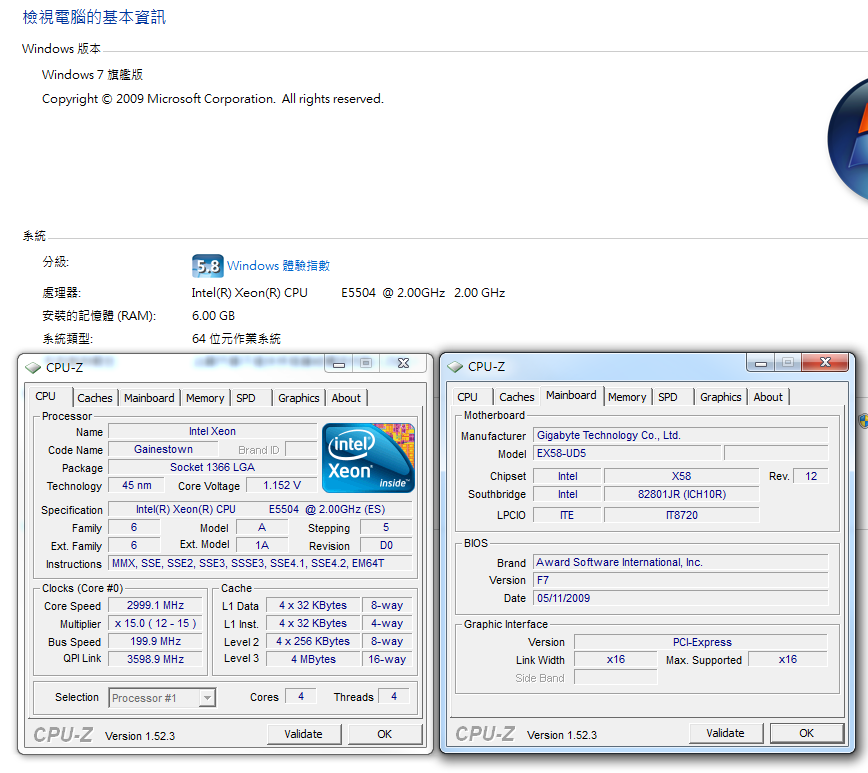868x773 pixels.
Task: Click the Specification field with E5504
Action: (260, 509)
